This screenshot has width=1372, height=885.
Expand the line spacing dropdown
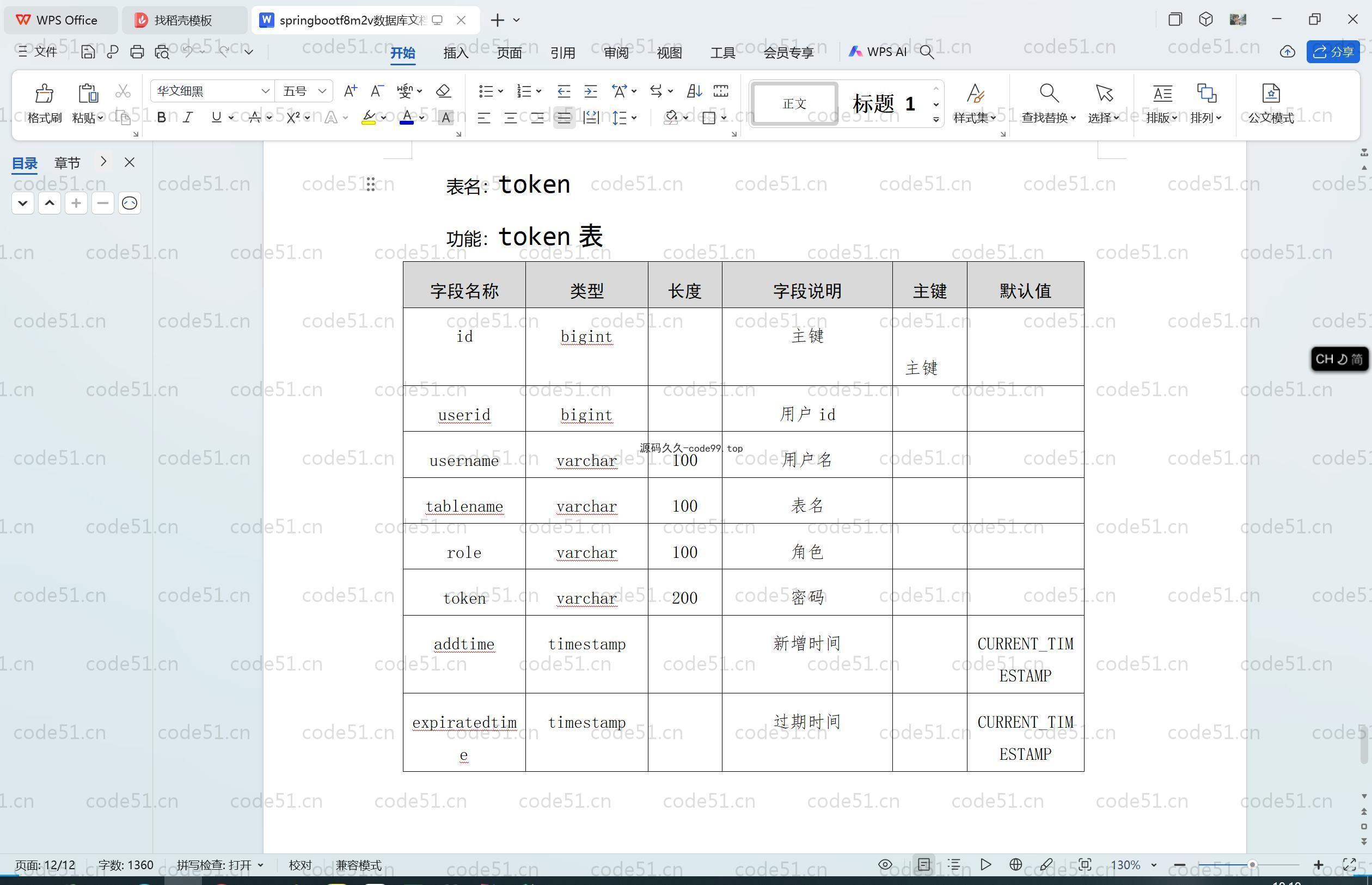pyautogui.click(x=634, y=118)
